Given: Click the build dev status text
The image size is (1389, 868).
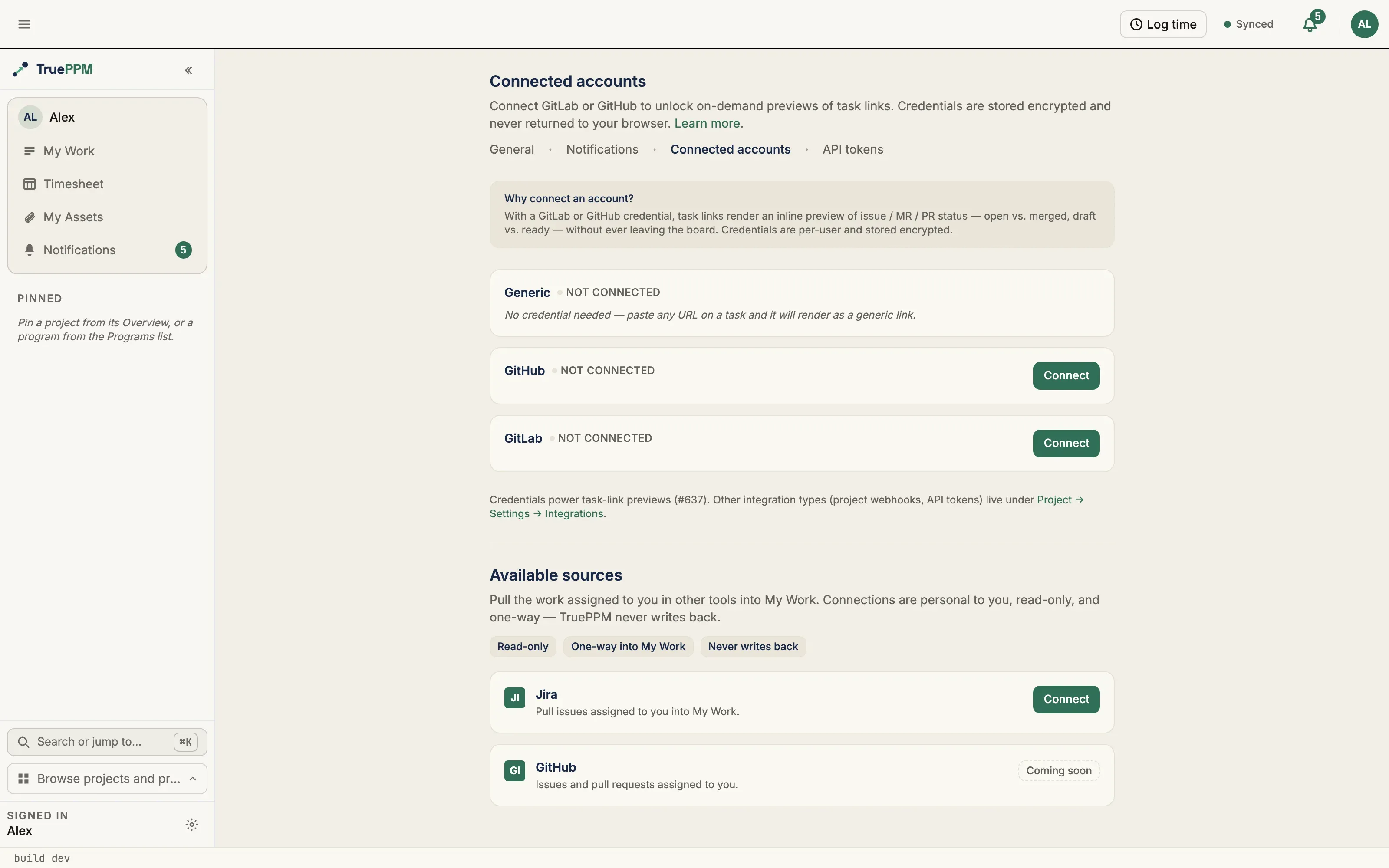Looking at the screenshot, I should (42, 858).
